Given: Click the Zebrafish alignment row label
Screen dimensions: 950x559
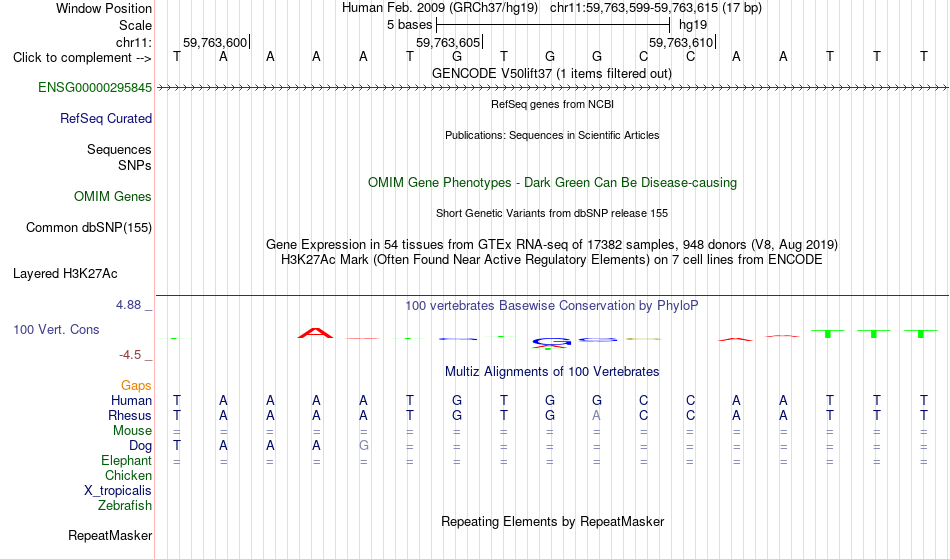Looking at the screenshot, I should coord(125,506).
